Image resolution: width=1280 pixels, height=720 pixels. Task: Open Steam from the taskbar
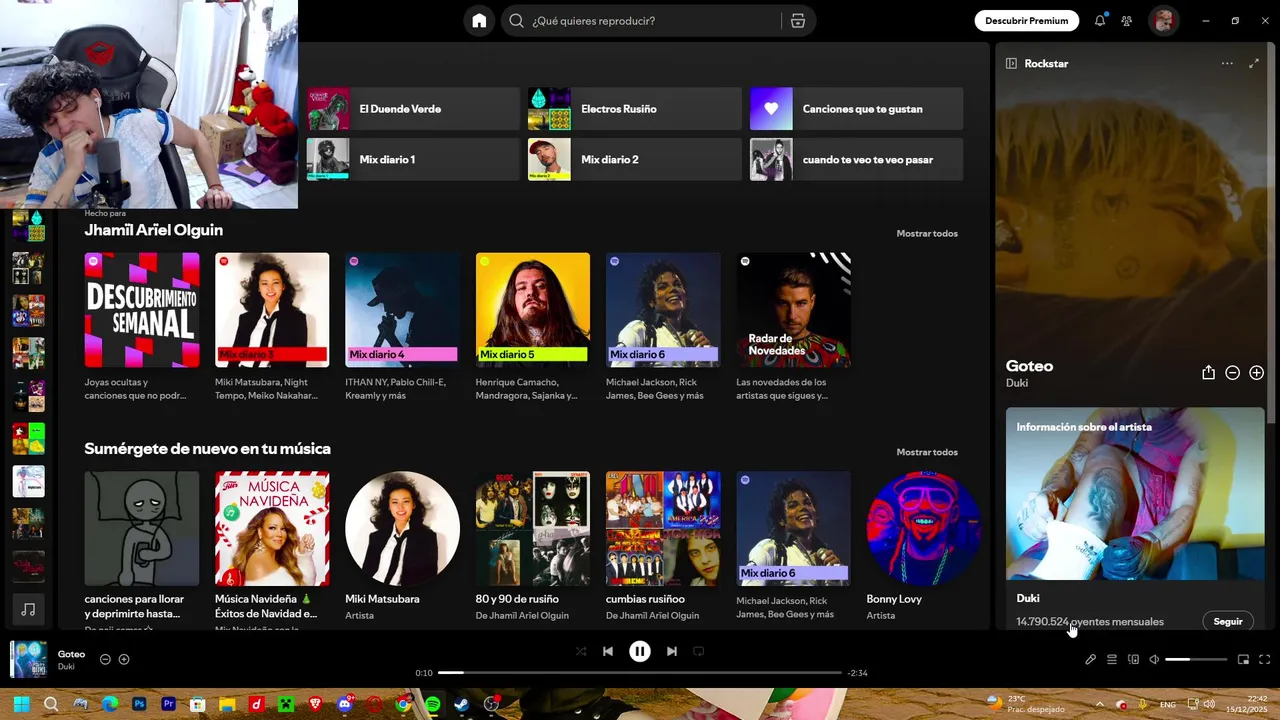coord(461,704)
